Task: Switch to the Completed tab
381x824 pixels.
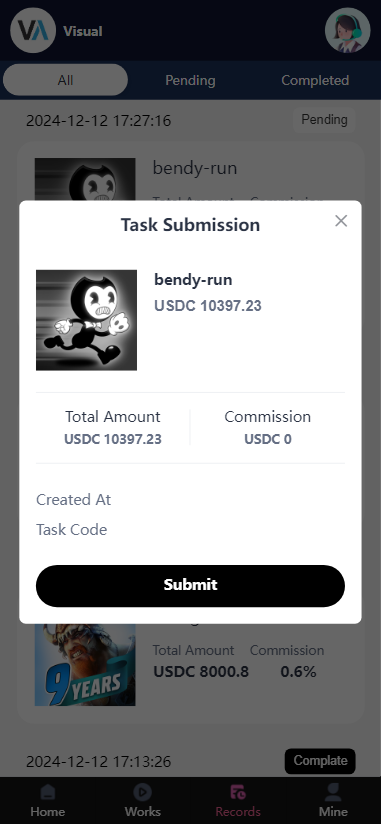Action: point(315,80)
